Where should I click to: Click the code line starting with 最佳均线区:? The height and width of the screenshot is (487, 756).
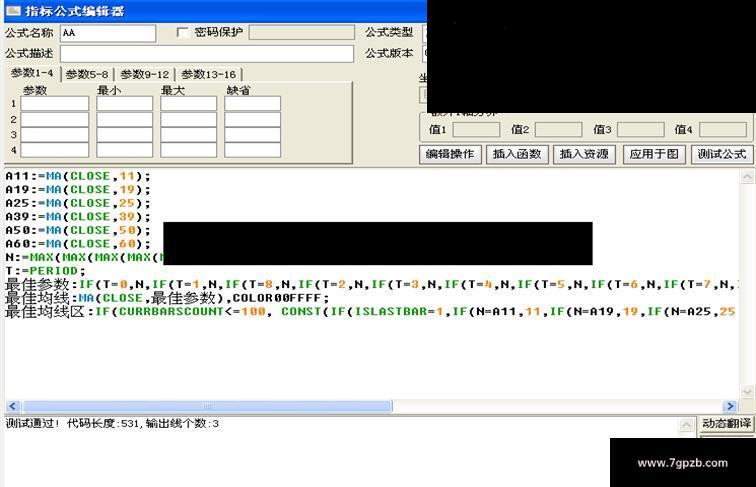pos(370,311)
